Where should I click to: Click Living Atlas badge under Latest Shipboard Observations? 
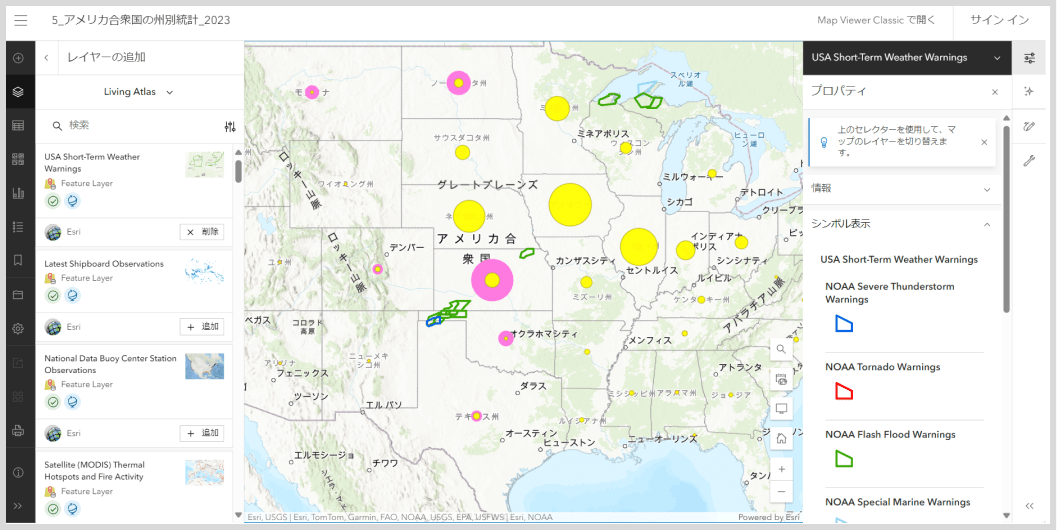coord(73,295)
